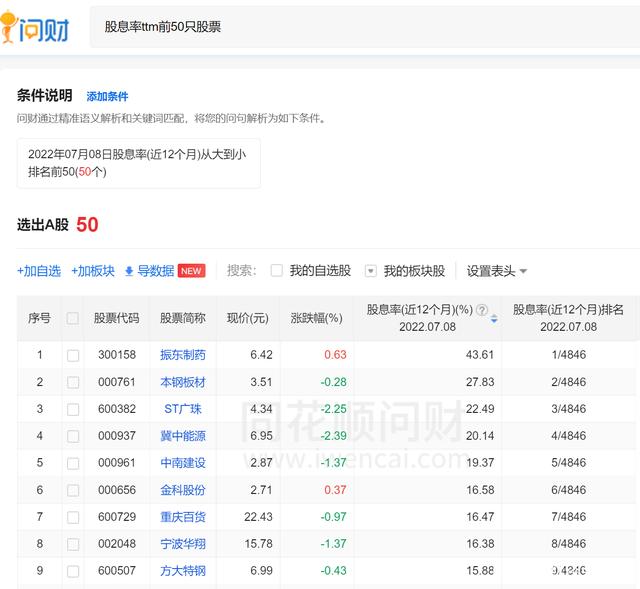Click the red 50 result count

[87, 225]
